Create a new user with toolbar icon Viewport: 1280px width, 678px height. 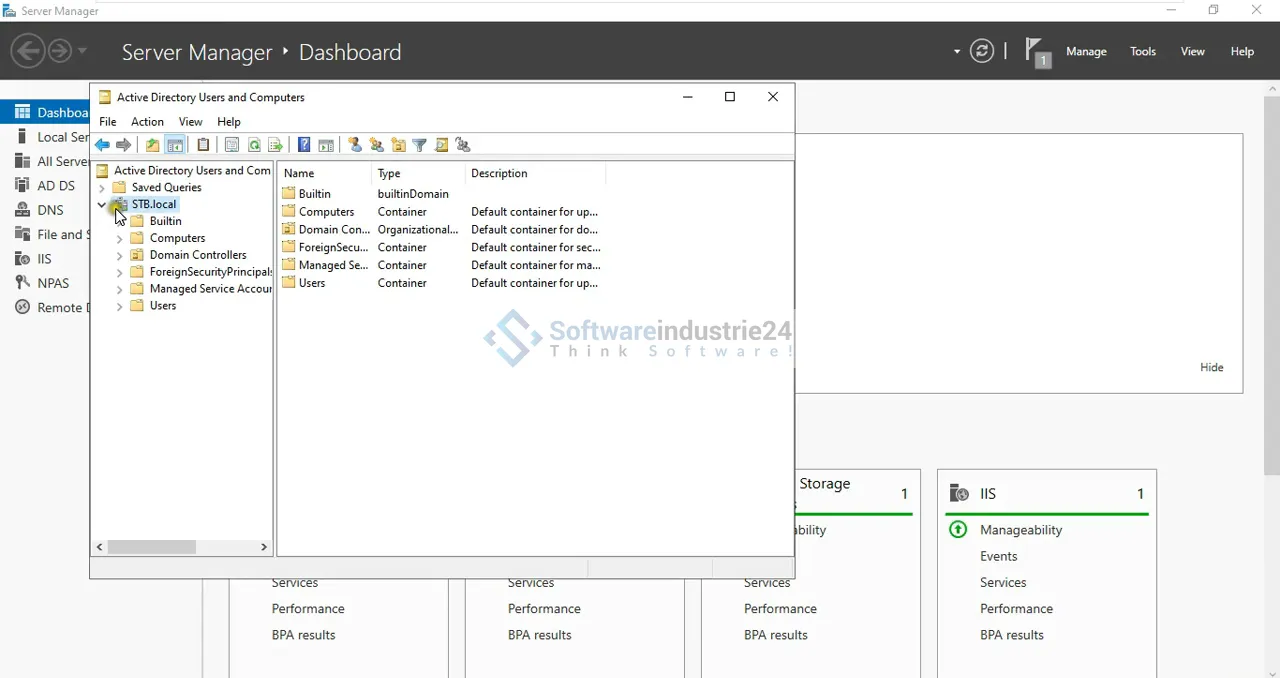coord(355,145)
